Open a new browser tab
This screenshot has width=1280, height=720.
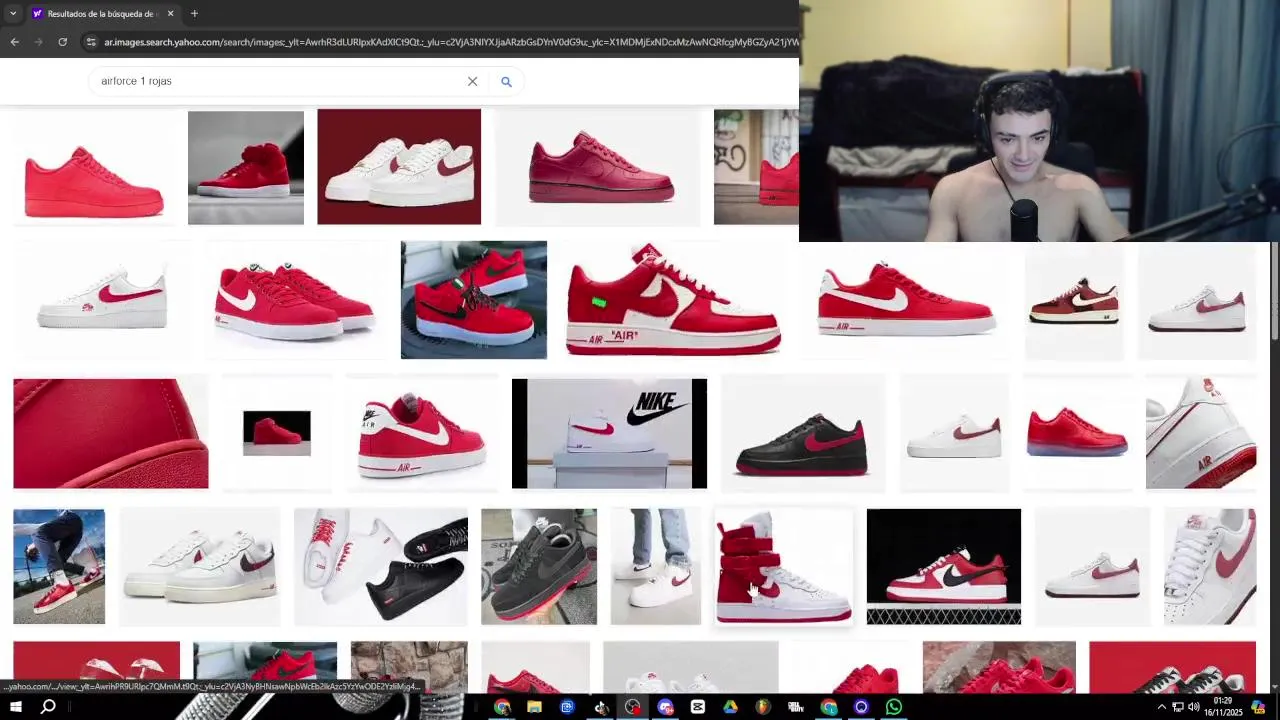[x=194, y=13]
